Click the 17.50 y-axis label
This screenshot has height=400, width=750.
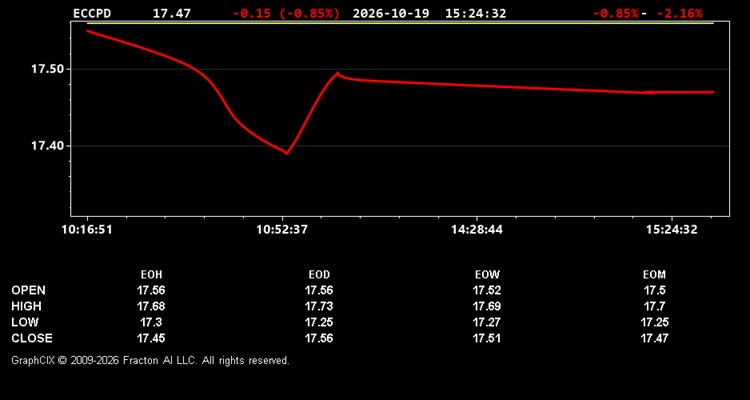click(x=47, y=69)
